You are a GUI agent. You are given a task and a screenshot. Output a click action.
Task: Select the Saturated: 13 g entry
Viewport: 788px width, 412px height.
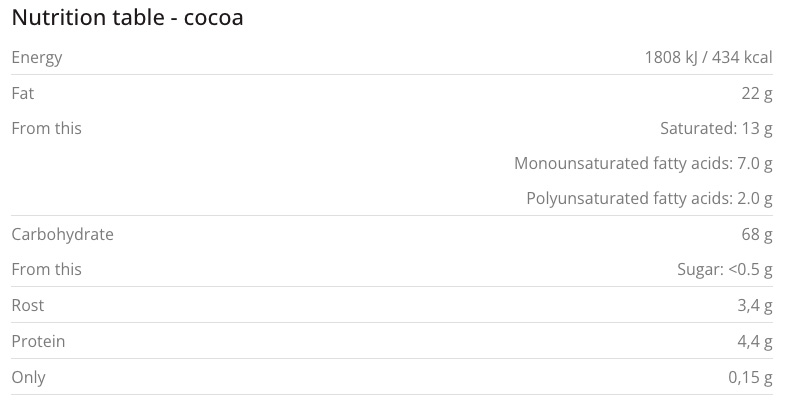point(716,128)
